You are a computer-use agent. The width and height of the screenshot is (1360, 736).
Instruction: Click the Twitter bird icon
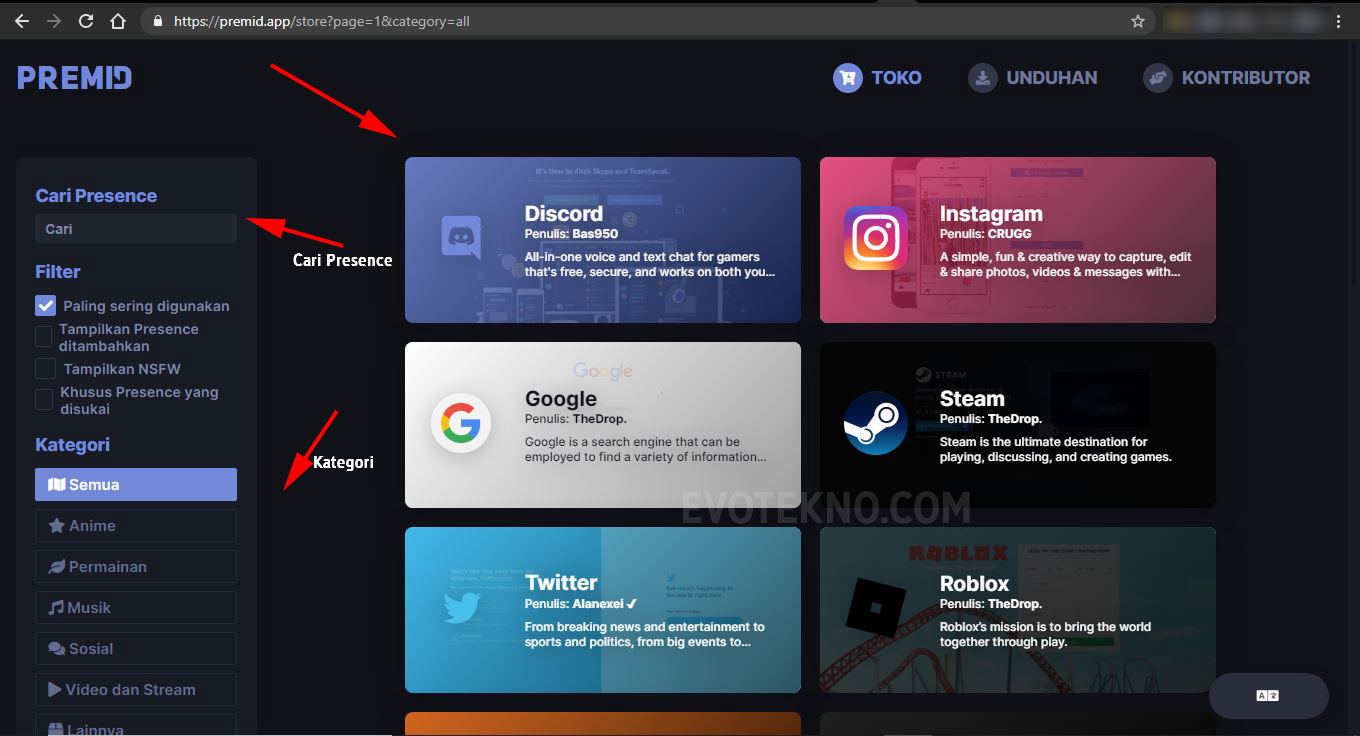click(x=462, y=608)
